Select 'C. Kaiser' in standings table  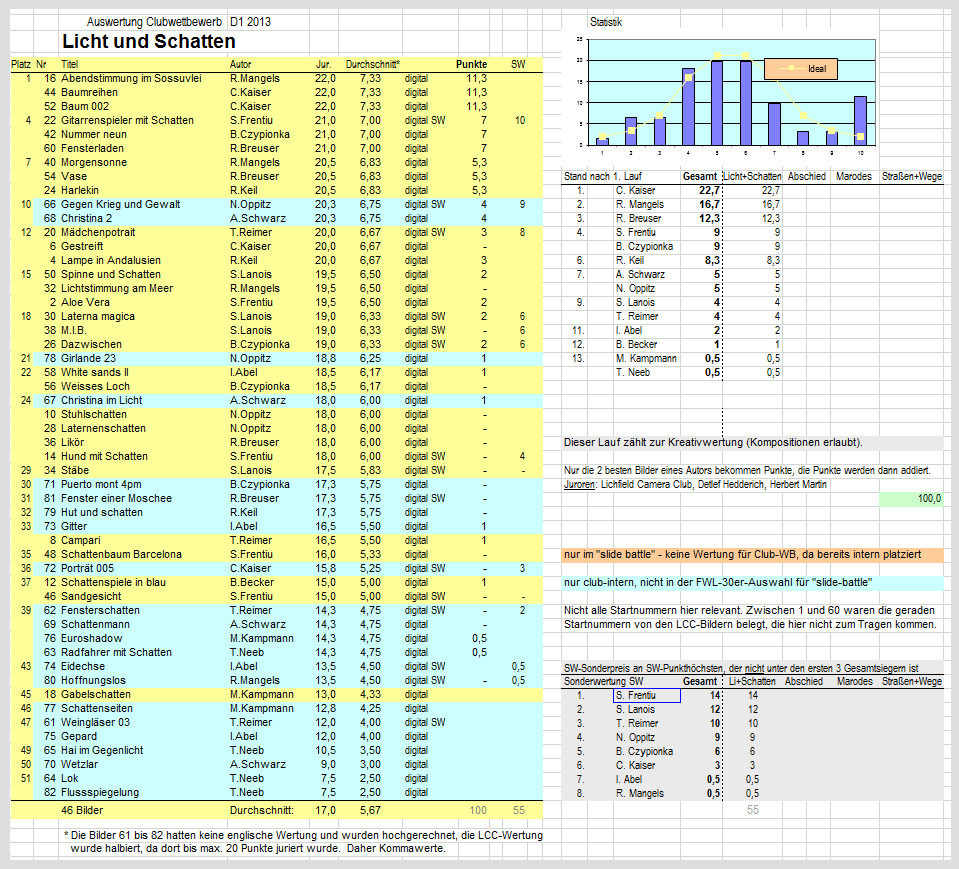point(635,190)
